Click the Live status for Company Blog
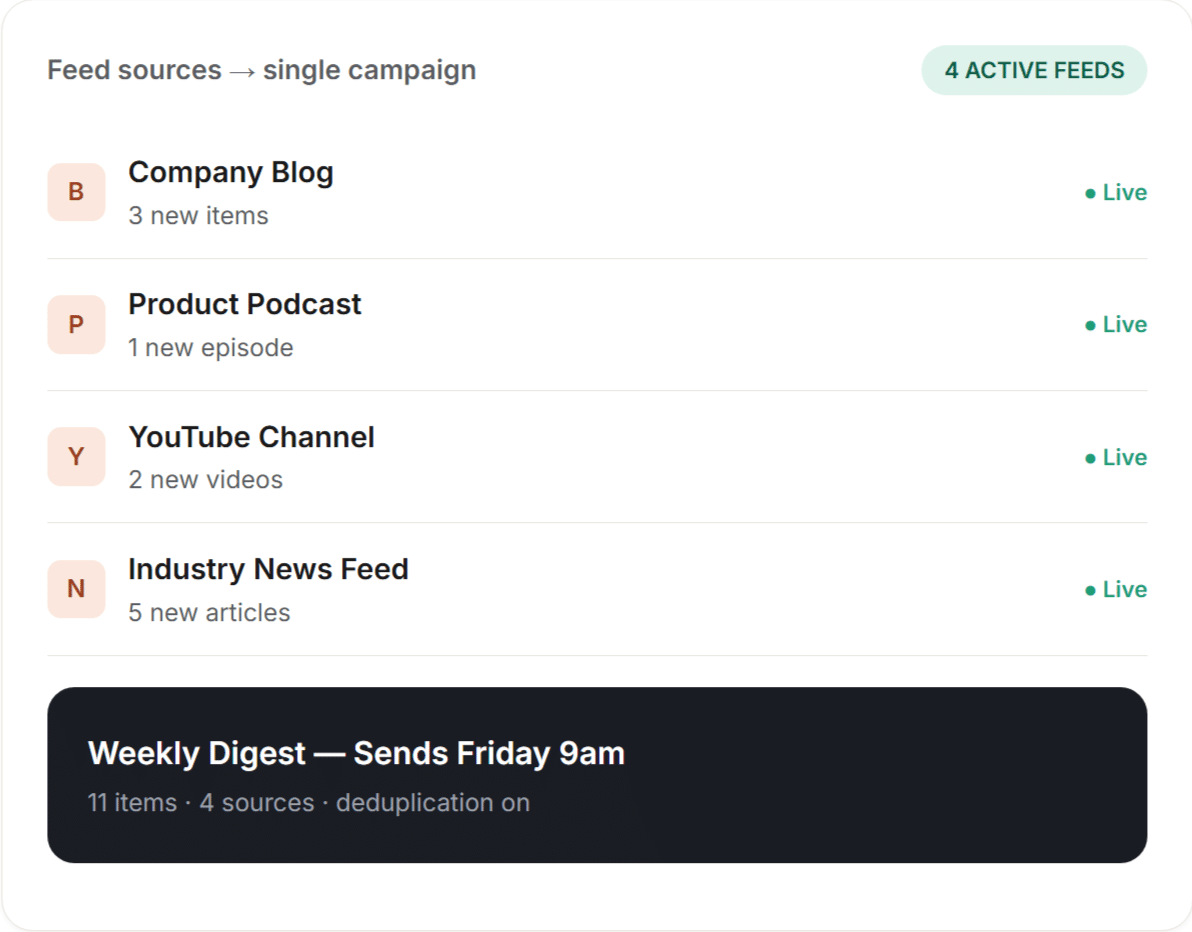The height and width of the screenshot is (932, 1192). [x=1115, y=192]
